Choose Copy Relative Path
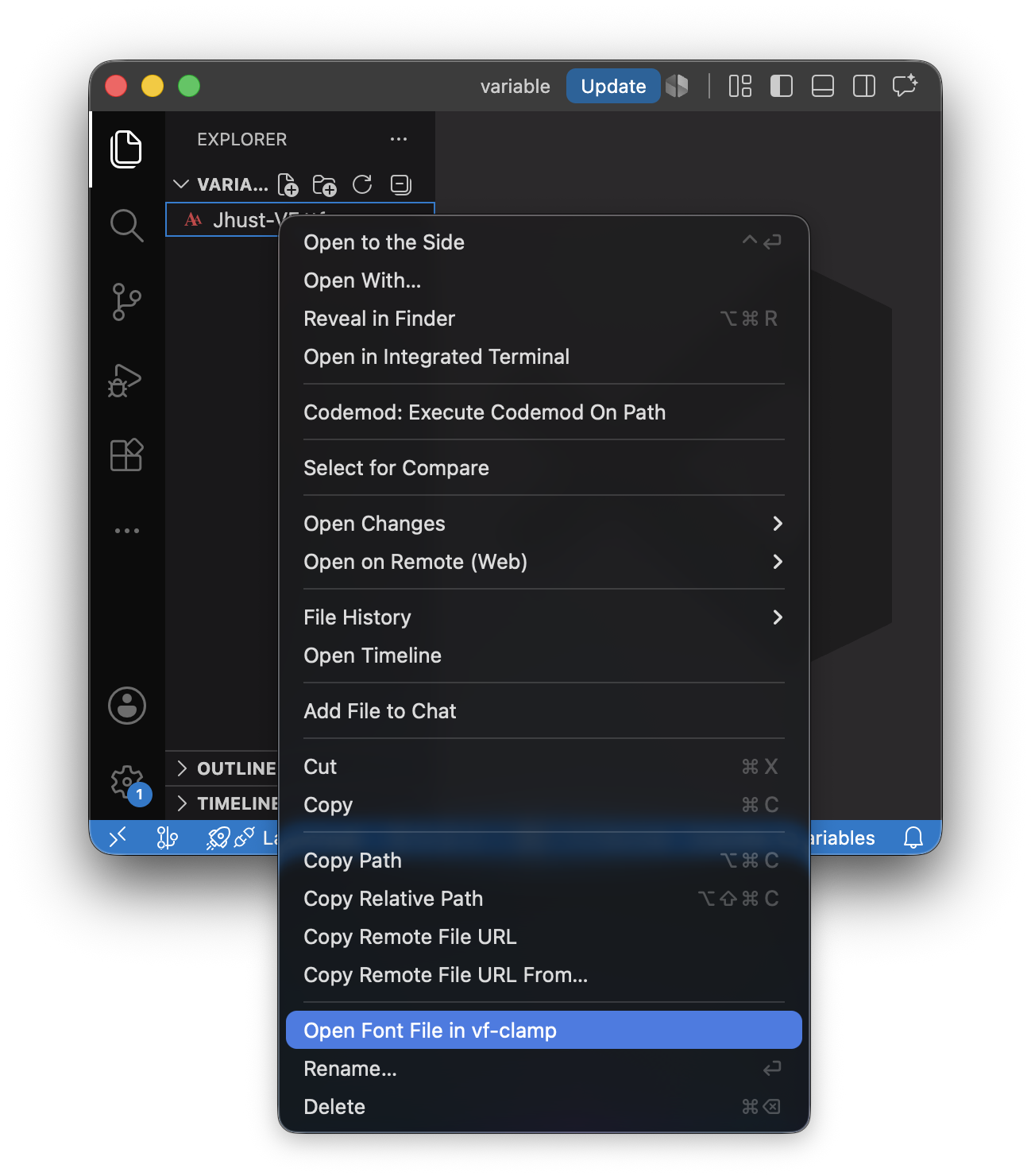The image size is (1031, 1176). tap(544, 898)
